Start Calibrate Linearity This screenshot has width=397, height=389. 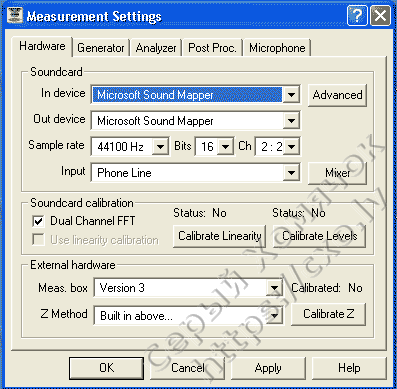click(220, 236)
